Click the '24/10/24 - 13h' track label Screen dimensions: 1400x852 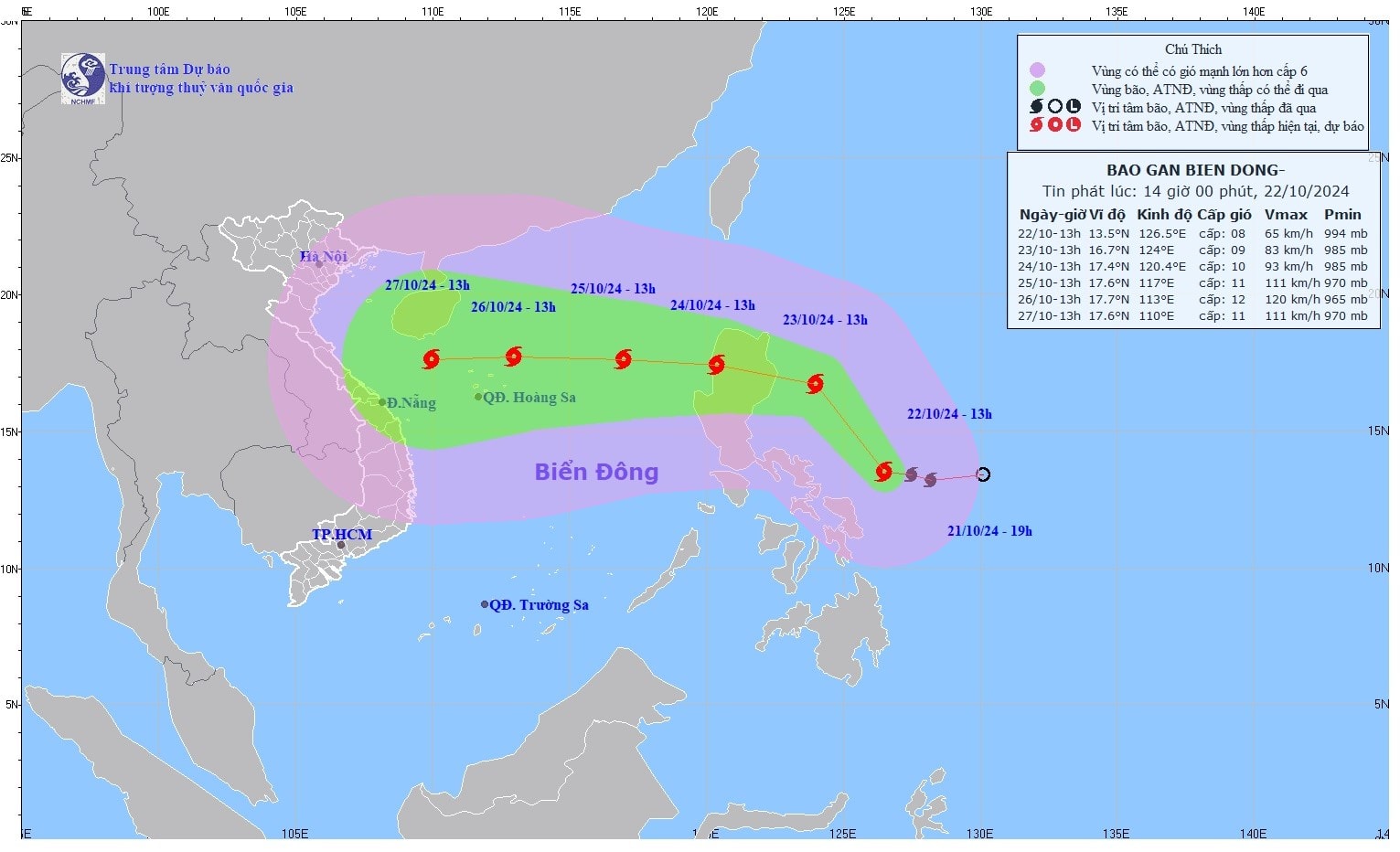(712, 305)
